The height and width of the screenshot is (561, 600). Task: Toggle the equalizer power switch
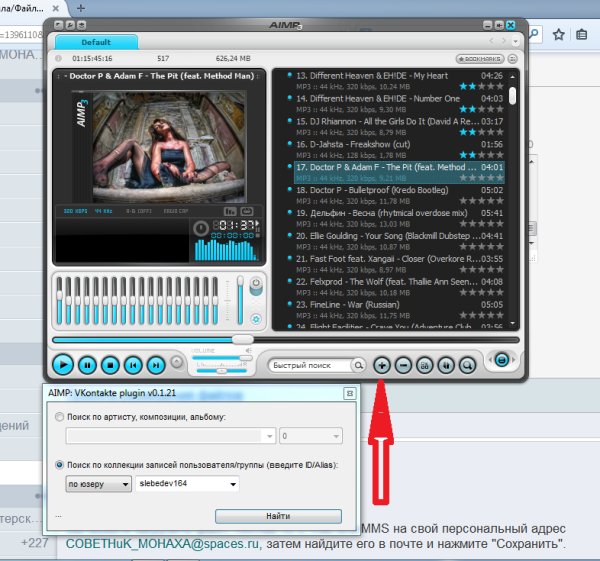(256, 285)
